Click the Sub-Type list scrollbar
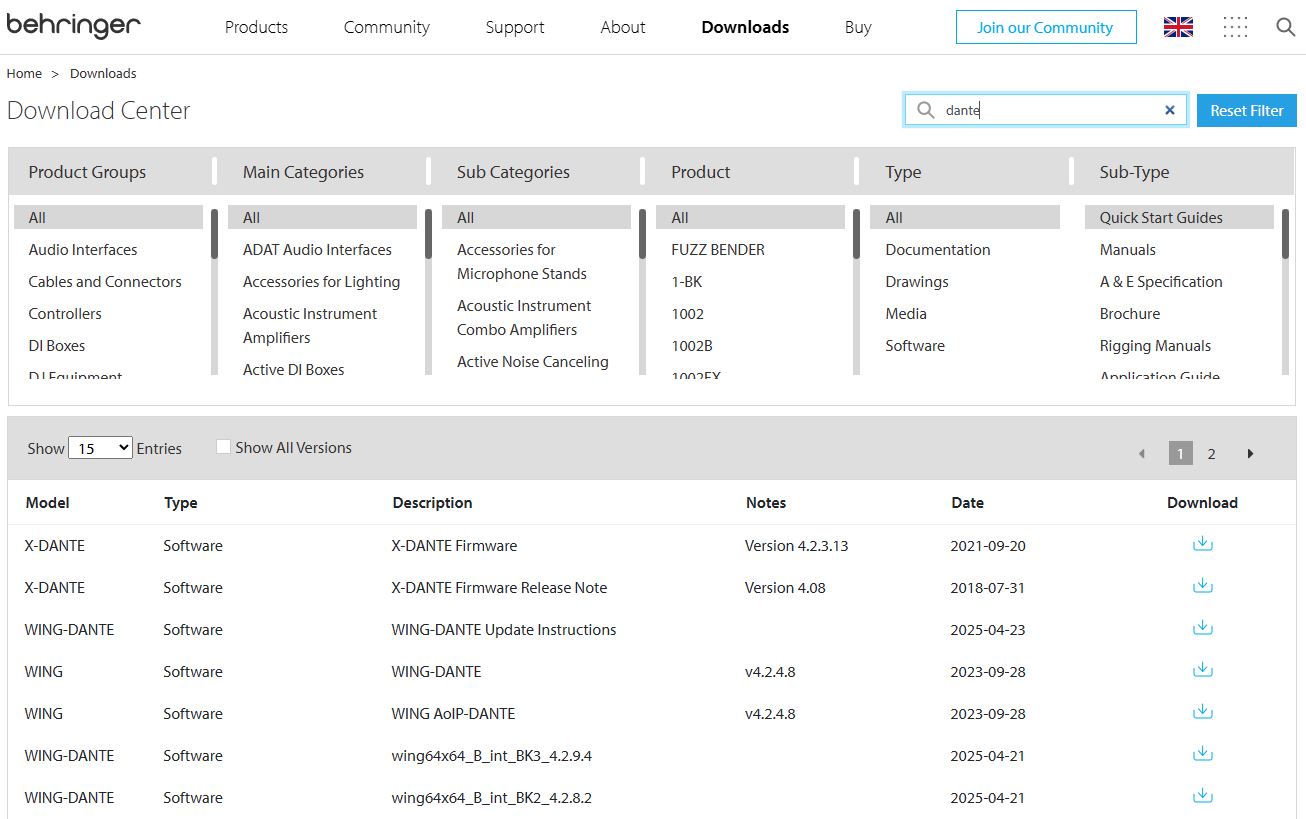Screen dimensions: 1306x819 tap(1285, 234)
